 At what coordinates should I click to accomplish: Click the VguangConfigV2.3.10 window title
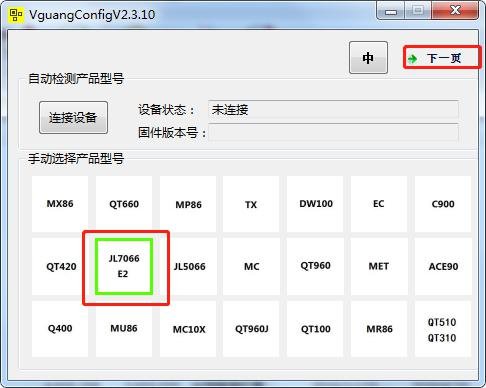(x=92, y=15)
